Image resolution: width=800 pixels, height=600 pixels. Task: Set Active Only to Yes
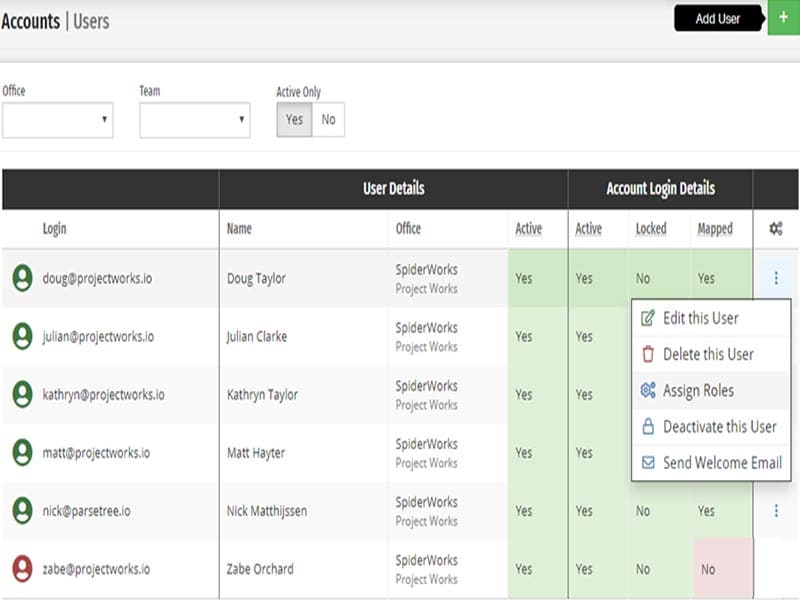tap(294, 120)
